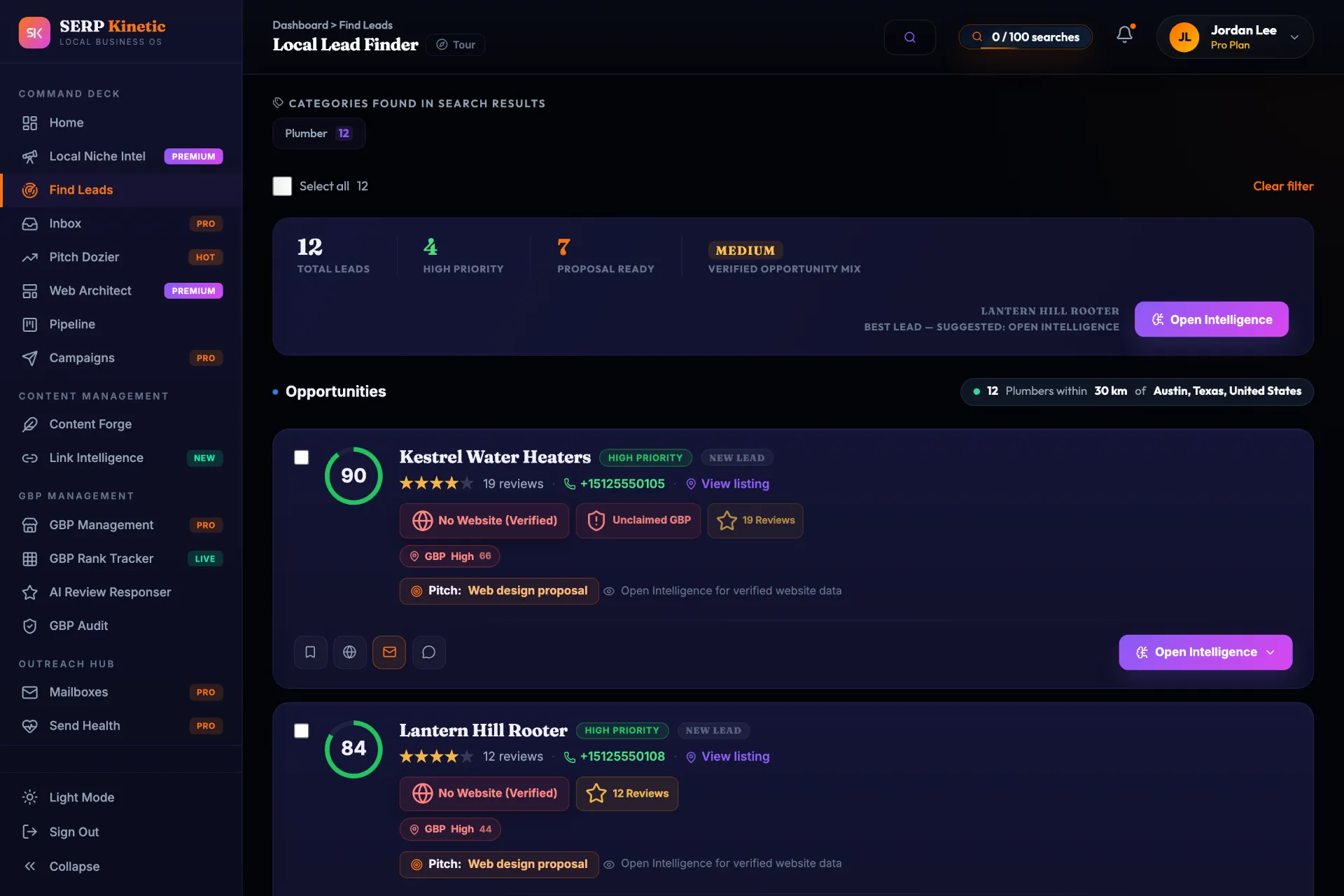Image resolution: width=1344 pixels, height=896 pixels.
Task: Click globe icon in Kestrel card actions
Action: [x=349, y=652]
